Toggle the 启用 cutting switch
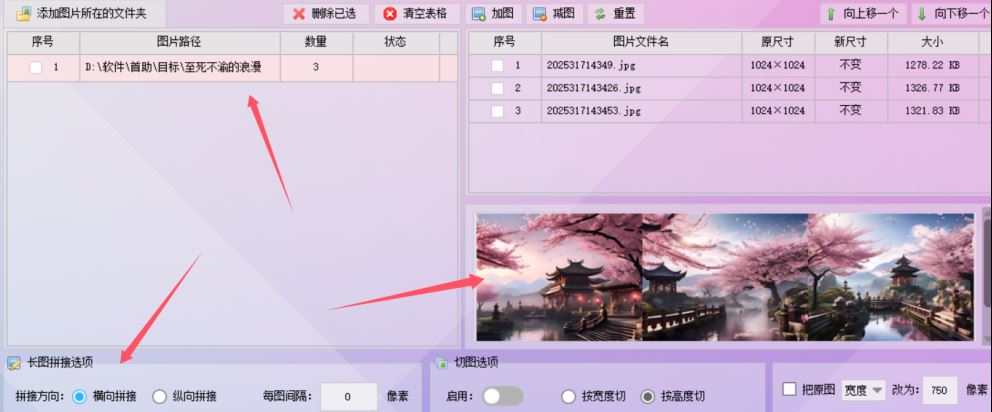 click(x=502, y=396)
